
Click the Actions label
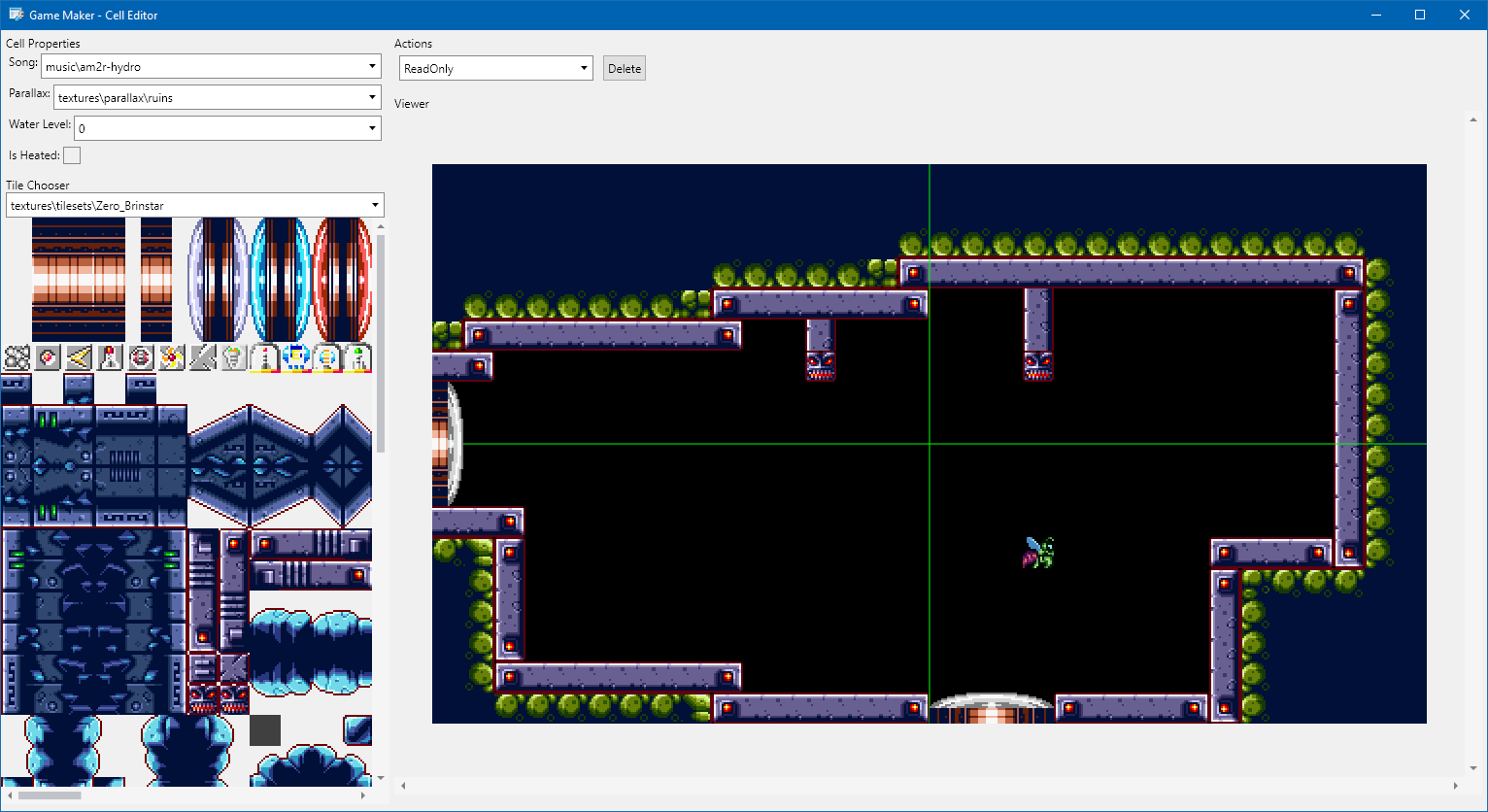tap(414, 44)
